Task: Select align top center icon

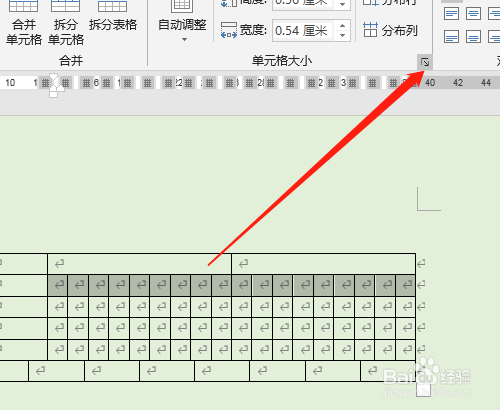Action: click(x=473, y=13)
